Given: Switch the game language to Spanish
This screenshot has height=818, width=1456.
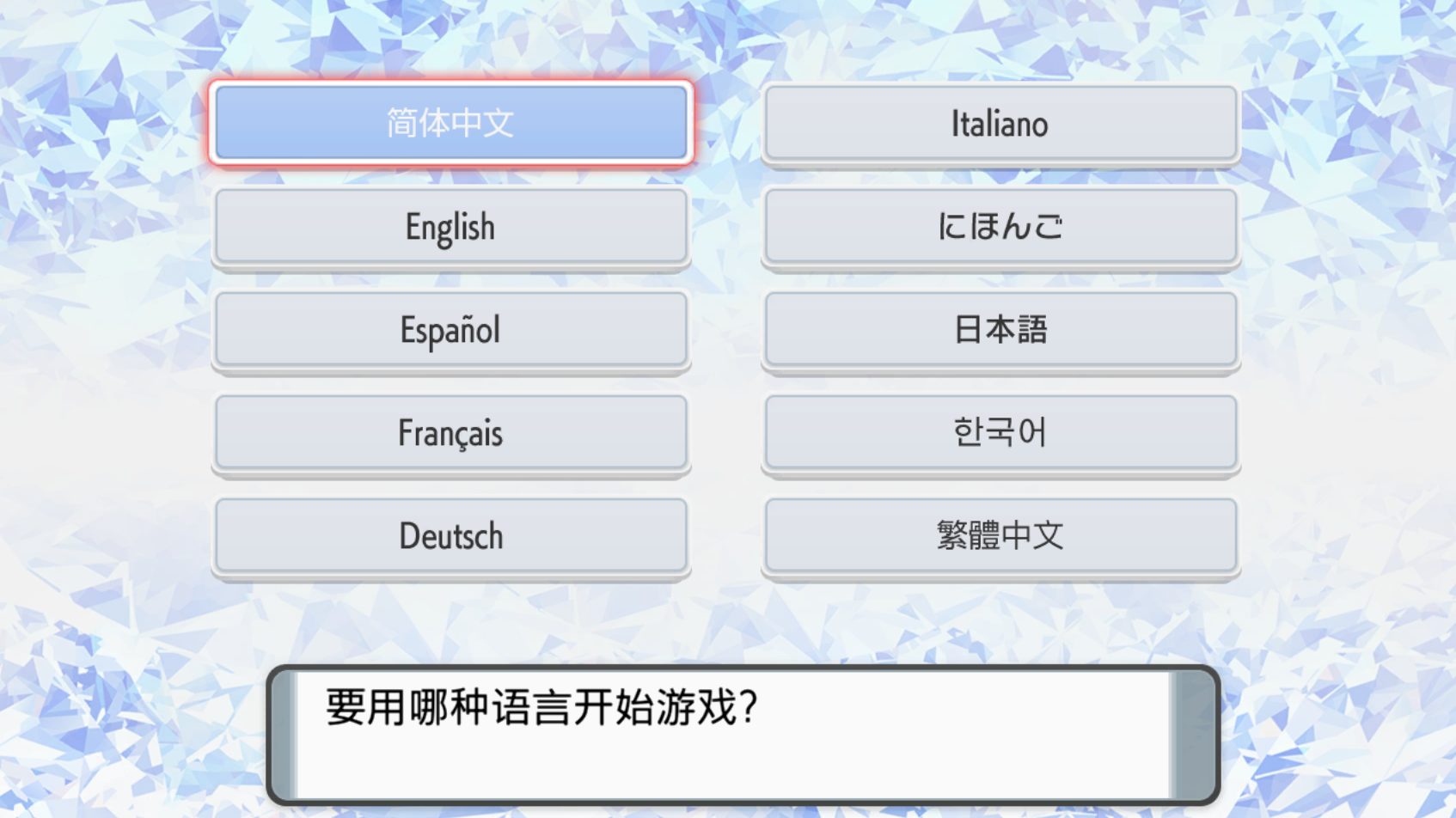Looking at the screenshot, I should point(450,330).
